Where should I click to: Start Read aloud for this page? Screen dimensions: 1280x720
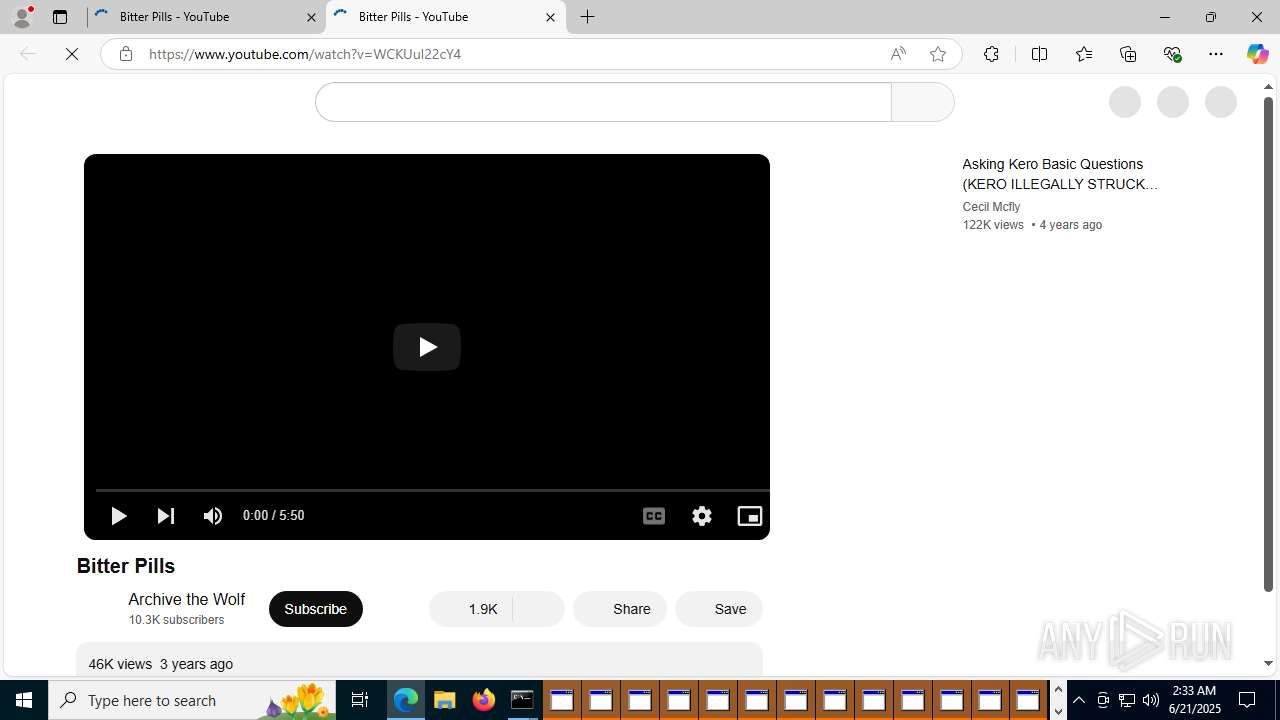(898, 54)
